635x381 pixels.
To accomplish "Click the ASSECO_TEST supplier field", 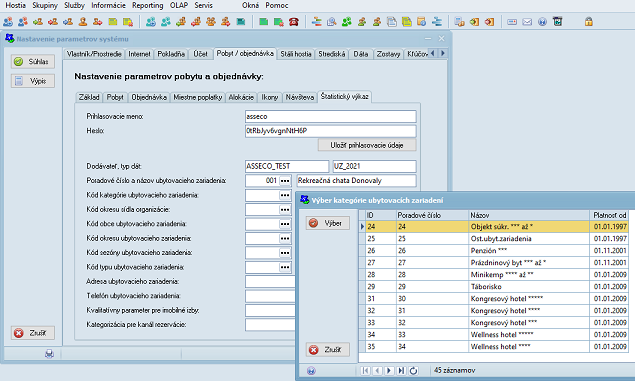I will tap(287, 166).
